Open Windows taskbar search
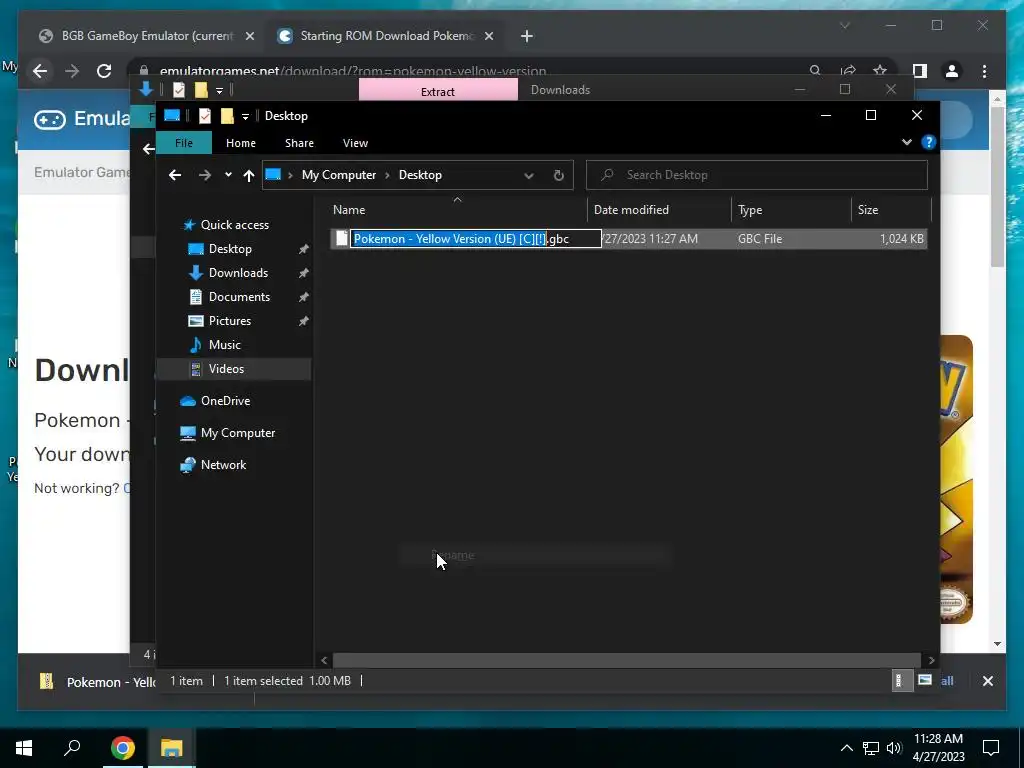 72,748
